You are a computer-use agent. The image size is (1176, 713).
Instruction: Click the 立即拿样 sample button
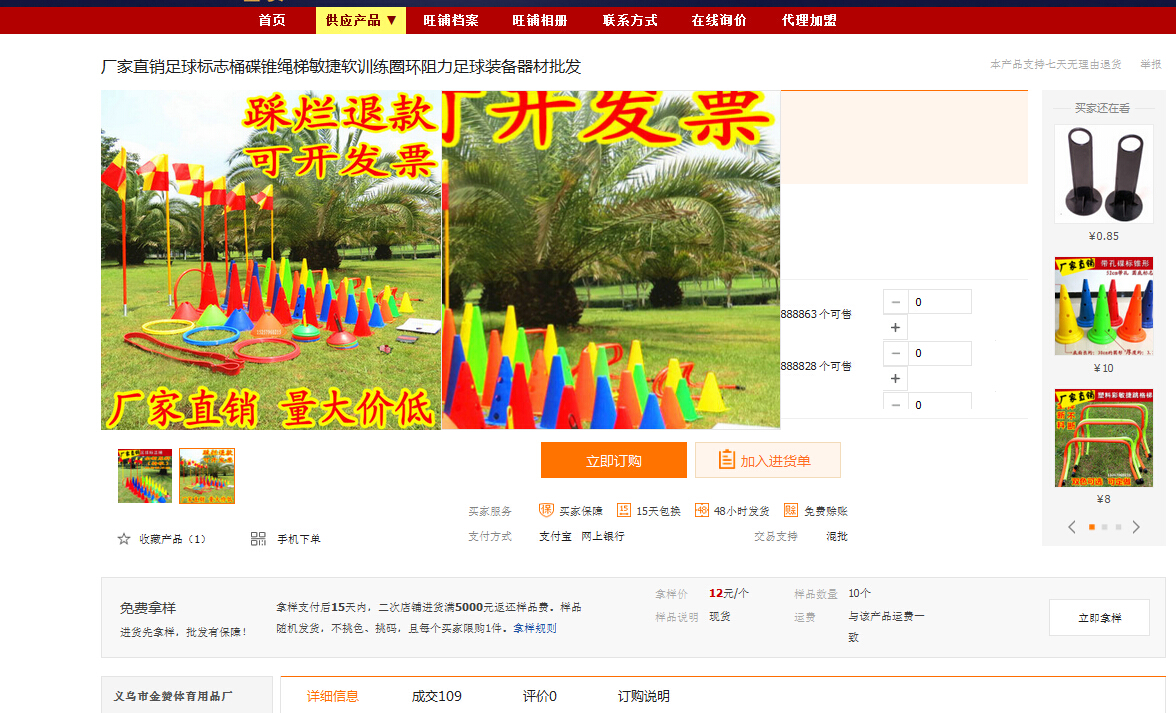[1099, 618]
